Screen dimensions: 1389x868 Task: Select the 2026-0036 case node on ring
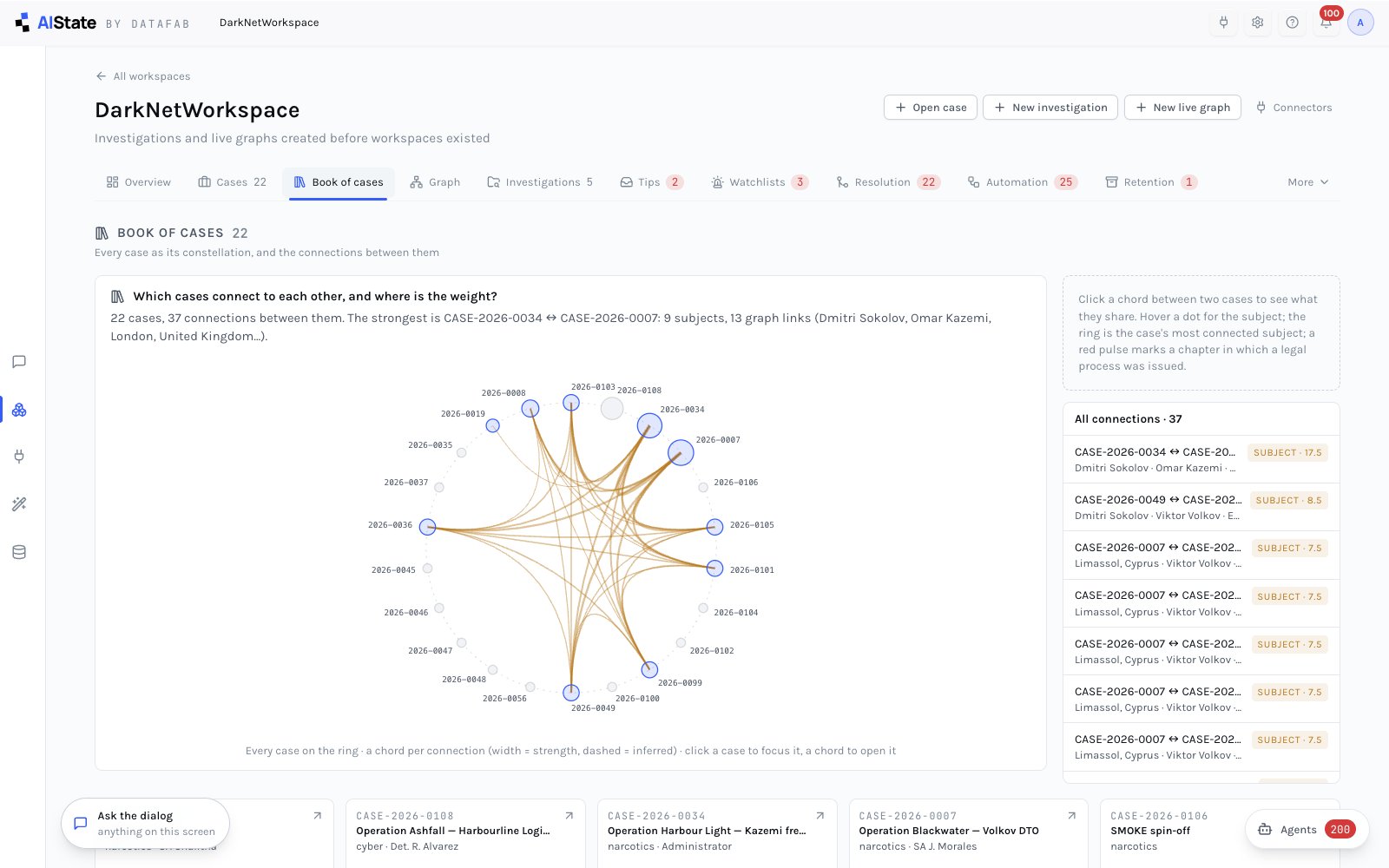[427, 527]
